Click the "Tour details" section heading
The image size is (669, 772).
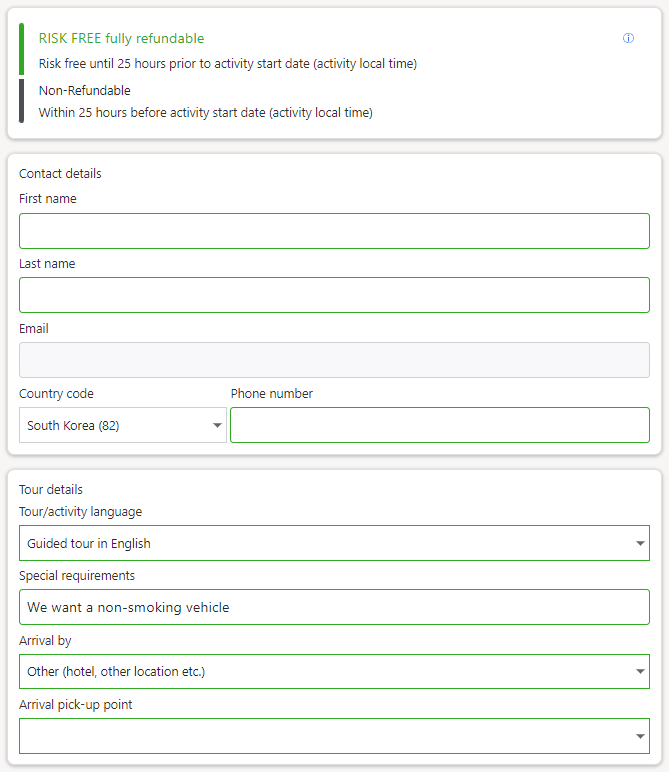(x=51, y=489)
